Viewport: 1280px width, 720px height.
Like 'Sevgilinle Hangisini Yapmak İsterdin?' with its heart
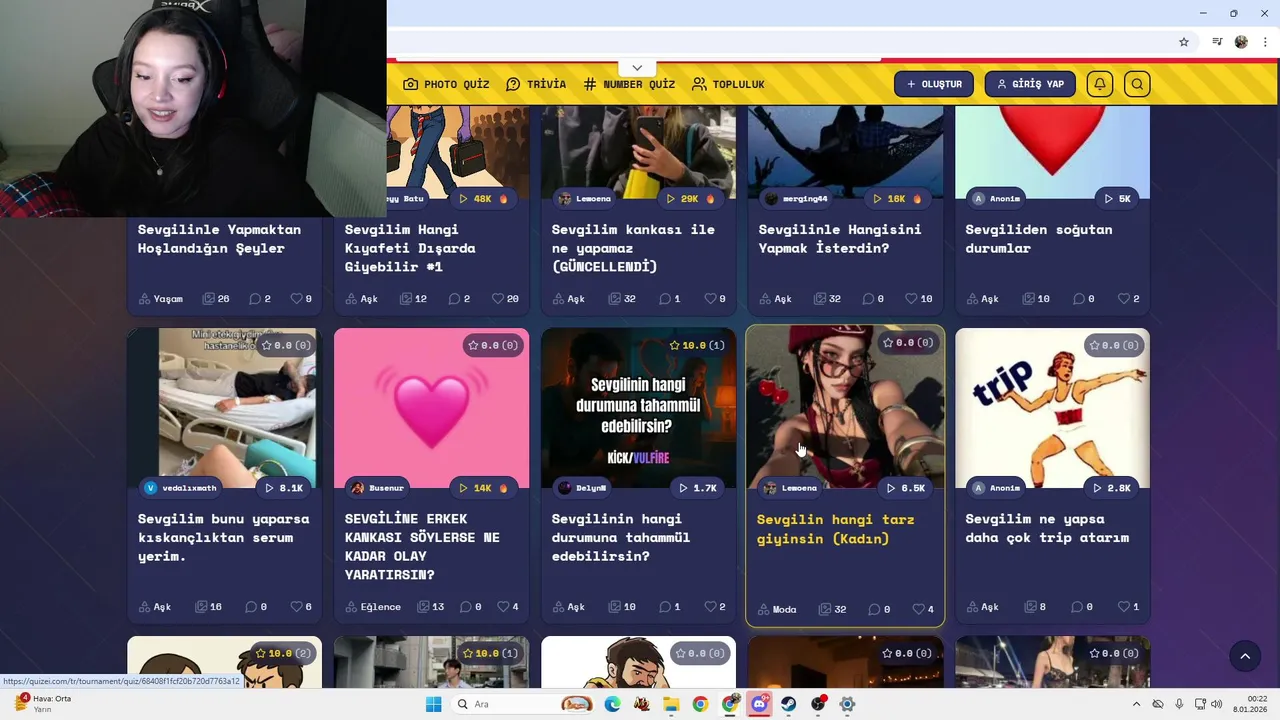(911, 298)
